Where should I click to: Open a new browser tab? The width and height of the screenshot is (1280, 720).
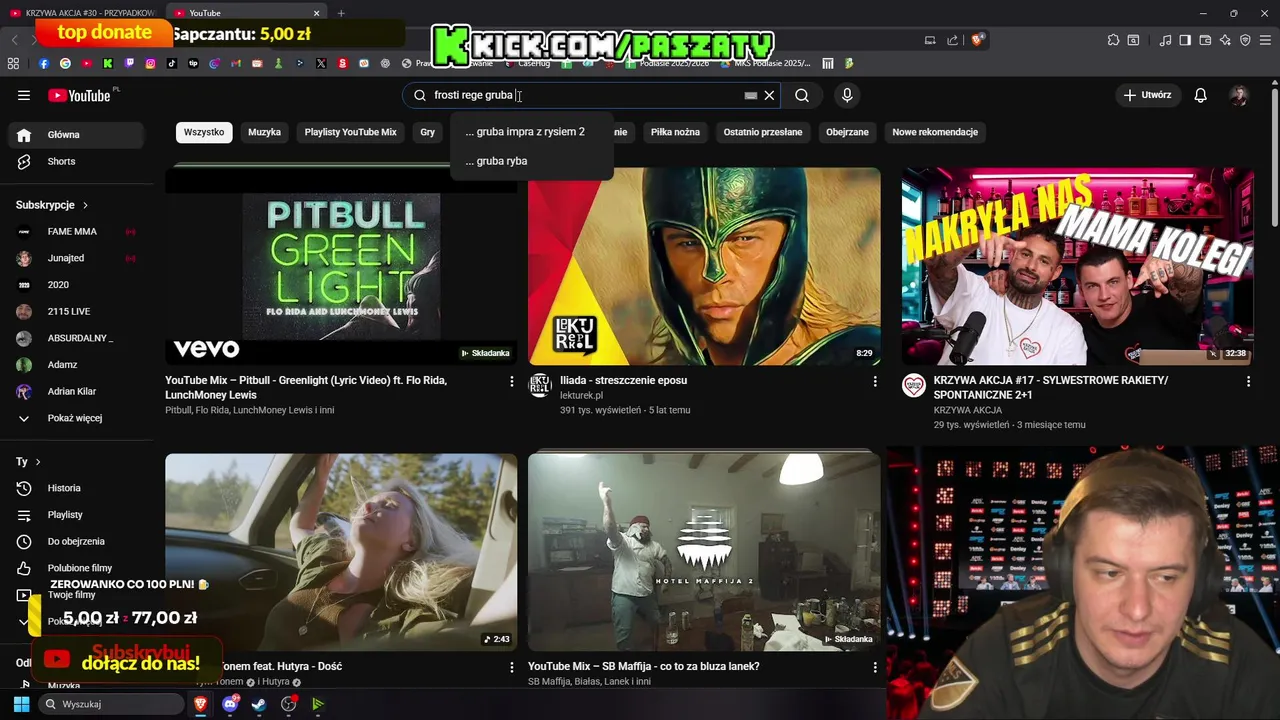[341, 13]
